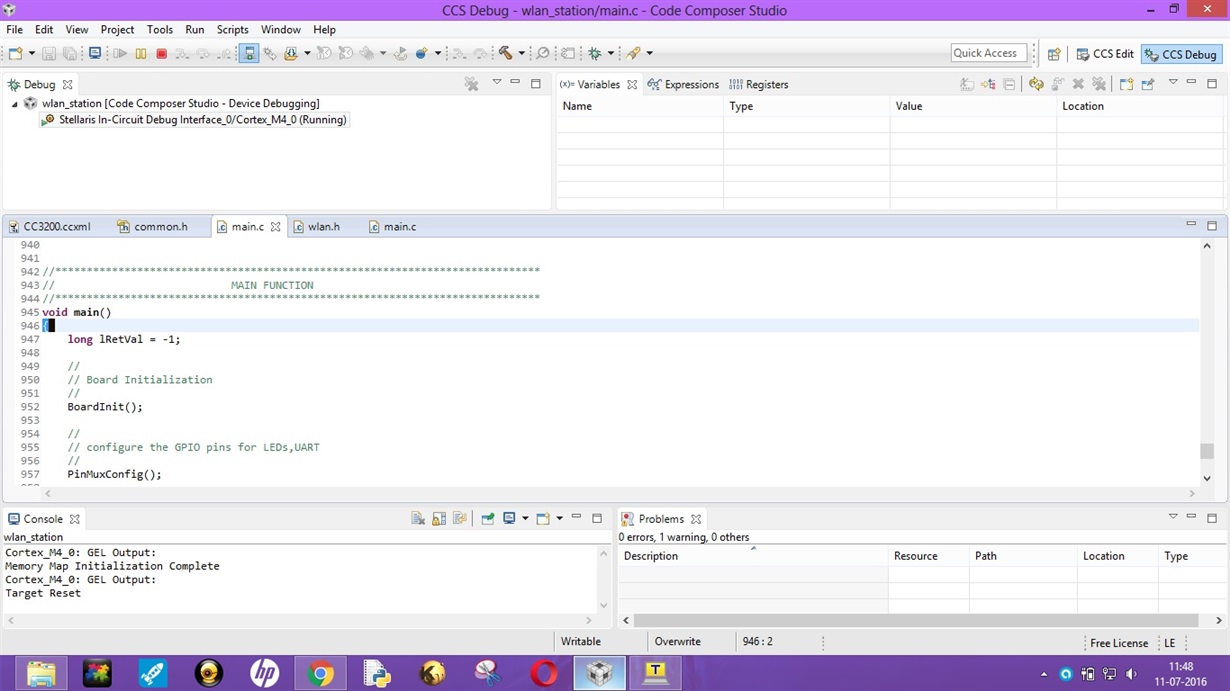Toggle Scroll Lock in Console
The image size is (1230, 691).
coord(439,518)
